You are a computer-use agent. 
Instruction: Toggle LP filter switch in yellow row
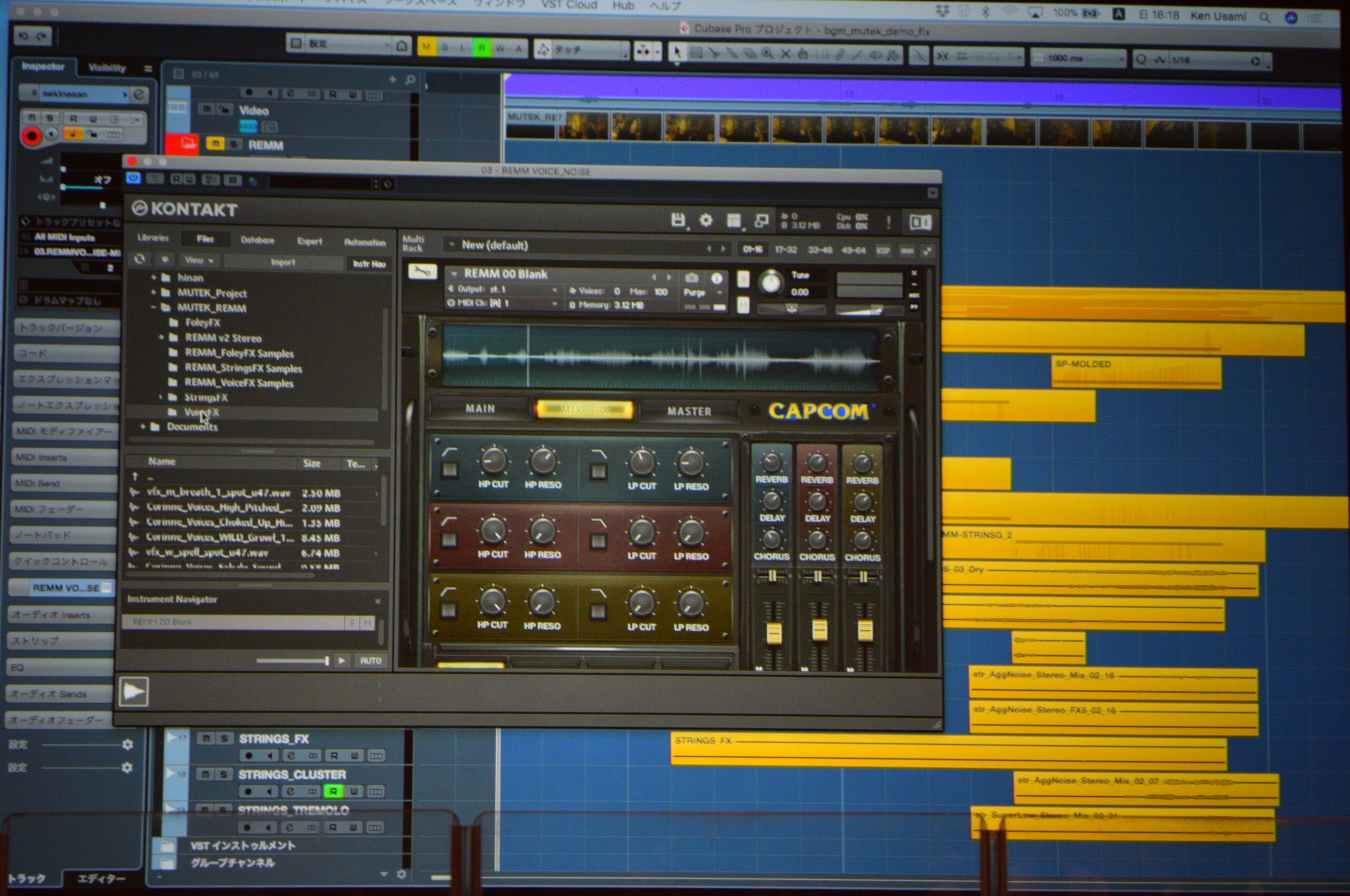pos(597,611)
